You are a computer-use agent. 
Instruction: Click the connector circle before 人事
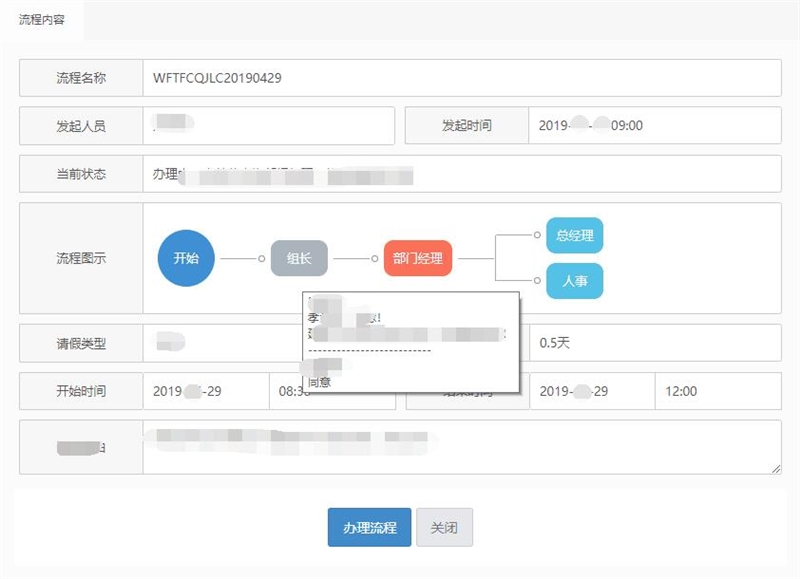536,282
